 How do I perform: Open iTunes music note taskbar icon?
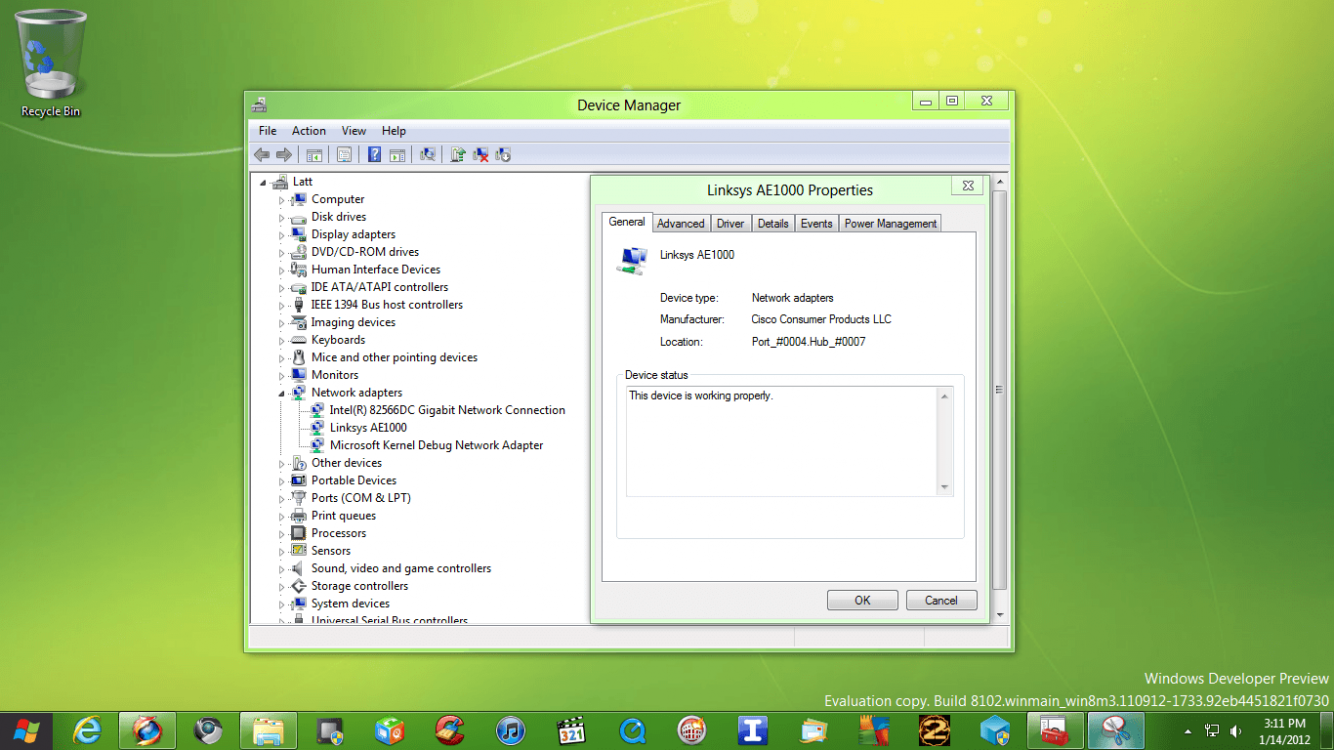pos(511,731)
